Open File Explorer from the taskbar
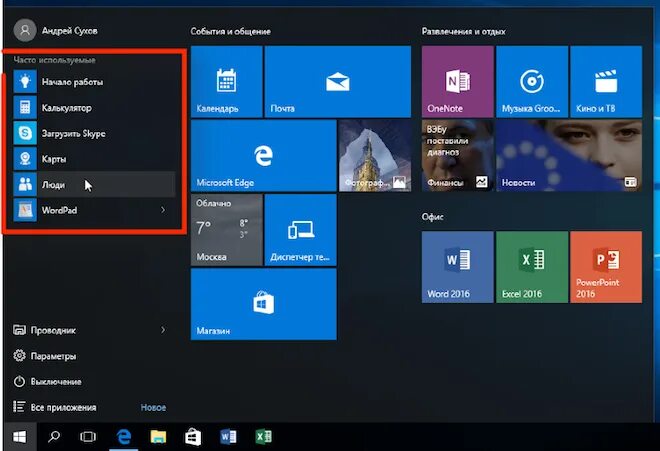The height and width of the screenshot is (451, 660). click(158, 437)
